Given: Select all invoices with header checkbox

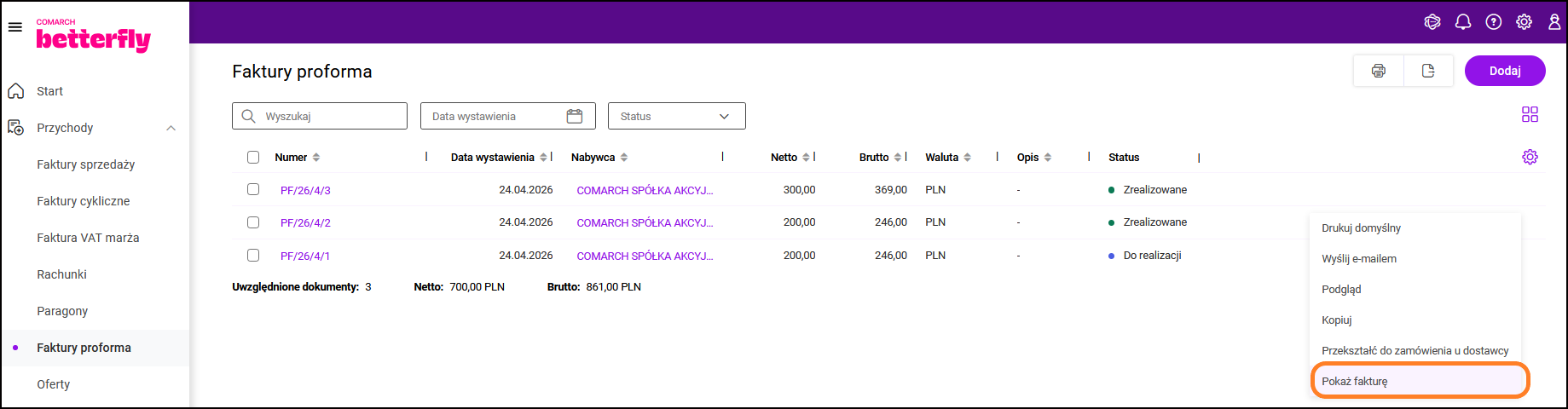Looking at the screenshot, I should [x=253, y=157].
